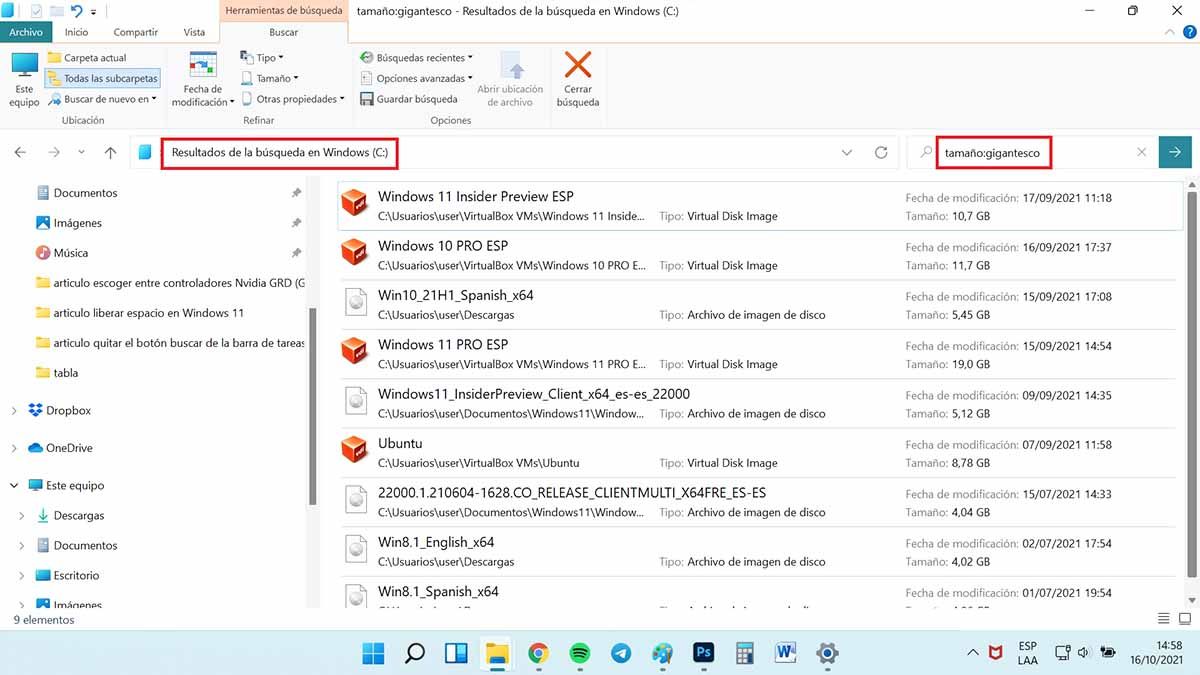This screenshot has height=675, width=1200.
Task: Select Windows 11 Insider Preview ESP result
Action: 761,206
